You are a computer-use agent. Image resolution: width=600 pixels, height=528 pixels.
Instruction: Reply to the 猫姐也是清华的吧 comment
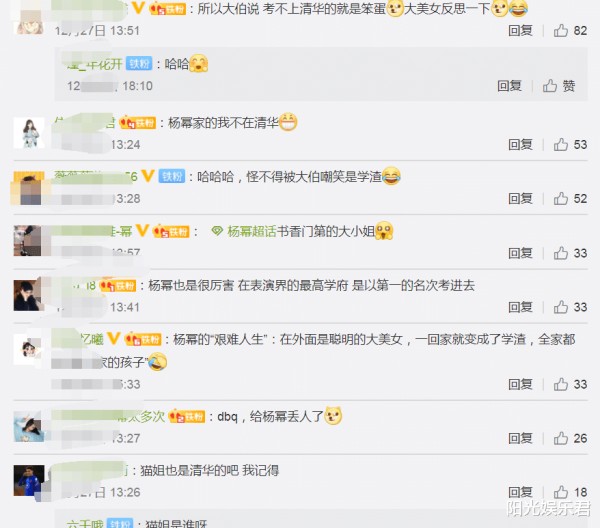coord(520,492)
